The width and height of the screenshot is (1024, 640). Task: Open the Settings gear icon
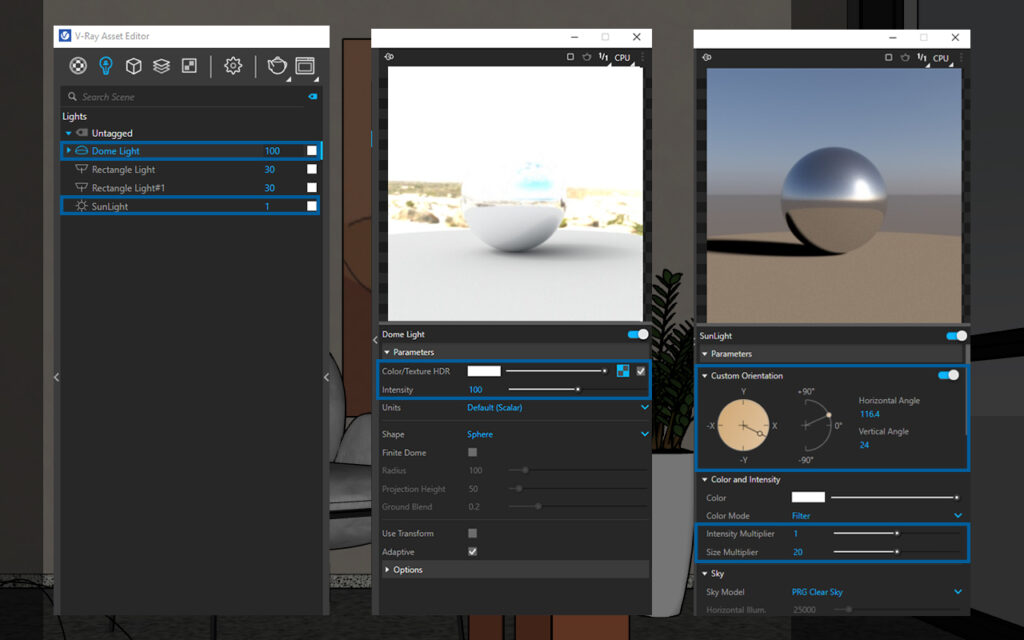pyautogui.click(x=233, y=66)
